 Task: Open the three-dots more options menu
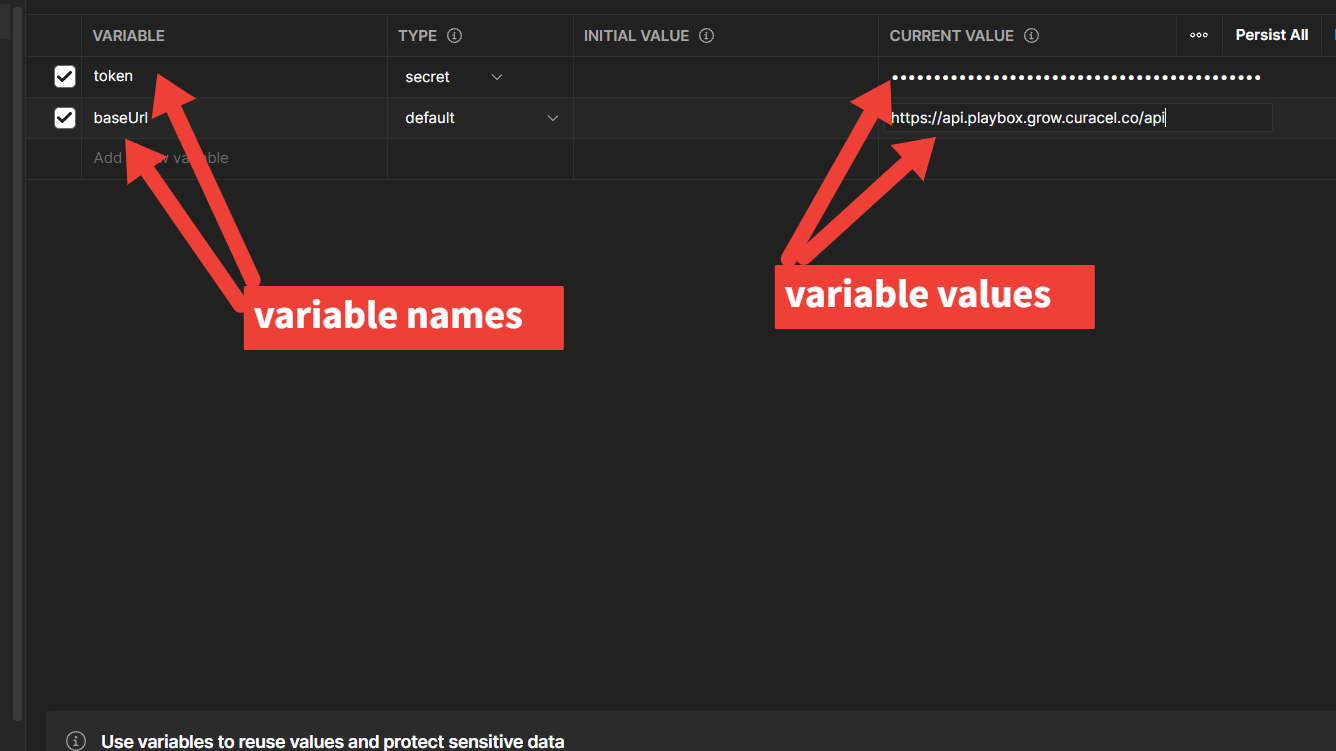click(1199, 35)
